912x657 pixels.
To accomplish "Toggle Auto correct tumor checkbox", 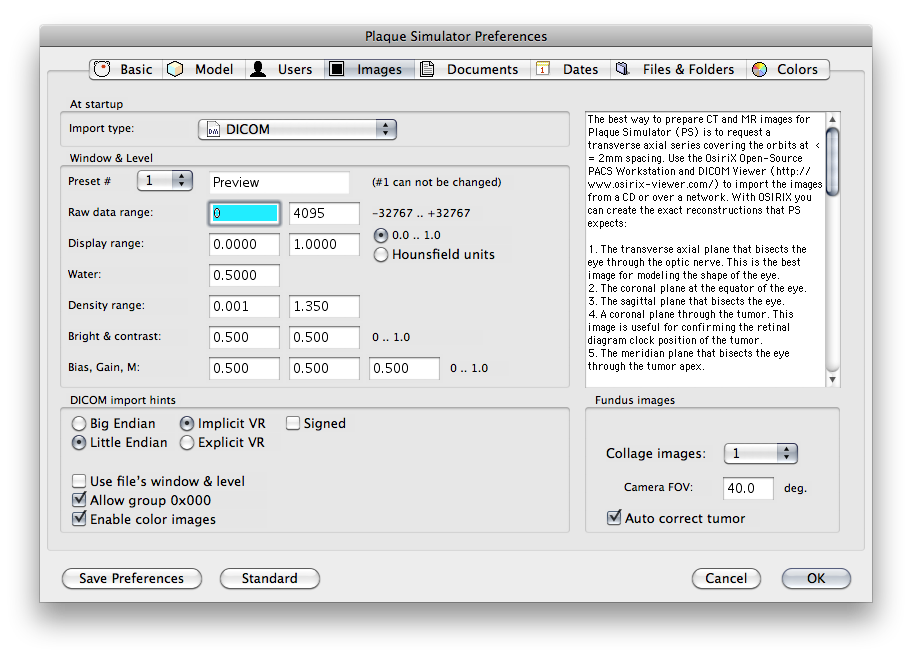I will [x=614, y=517].
